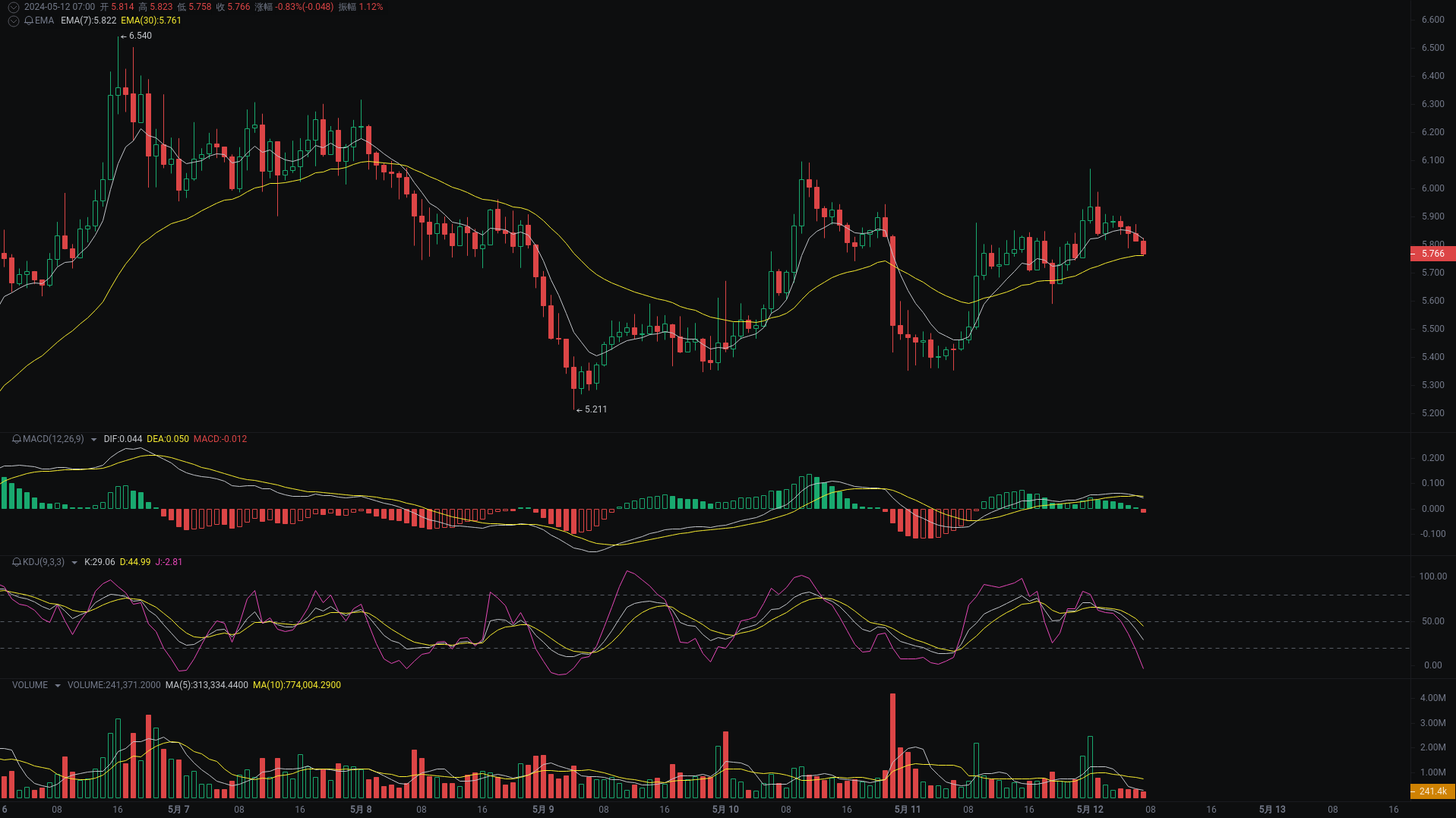Click the KDJ alert bell icon

[17, 562]
